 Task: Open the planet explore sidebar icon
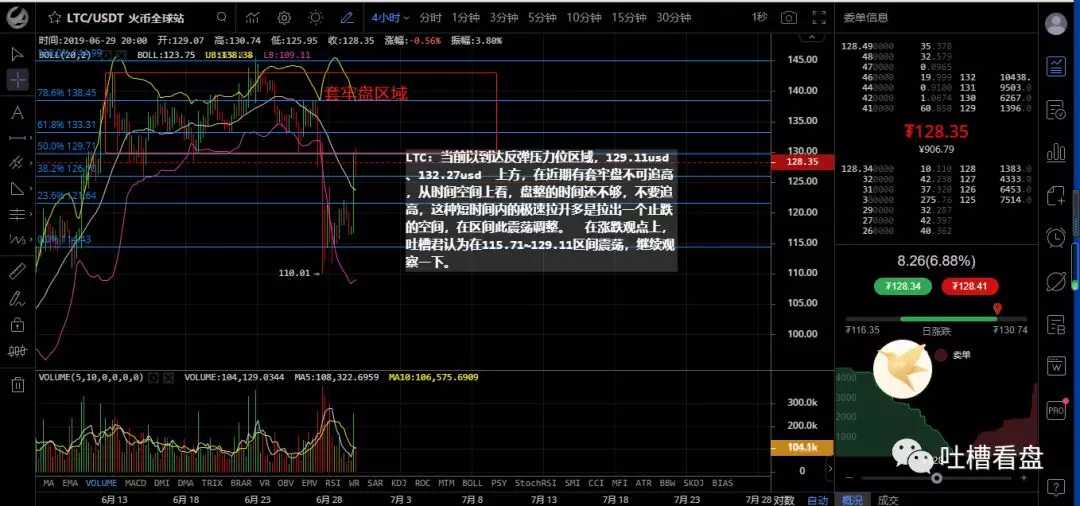point(1056,281)
